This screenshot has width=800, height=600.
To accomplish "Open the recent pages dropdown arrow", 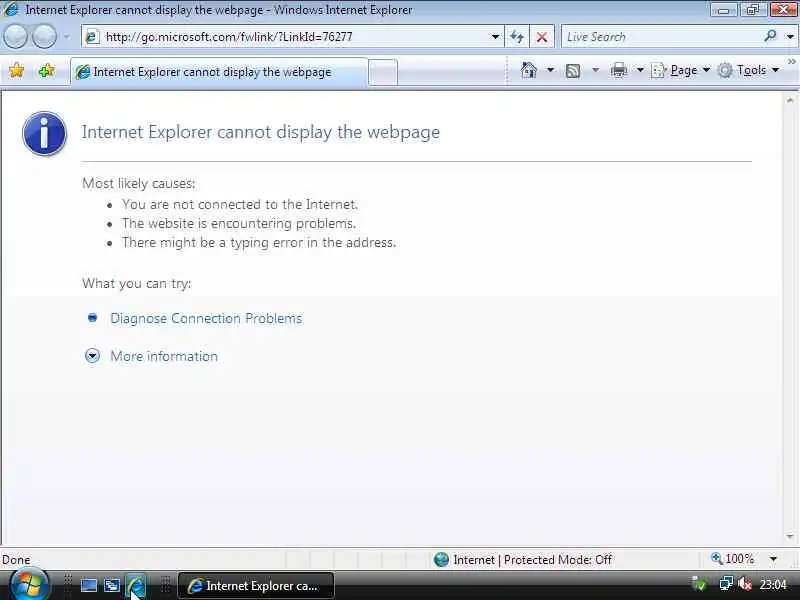I will click(67, 37).
